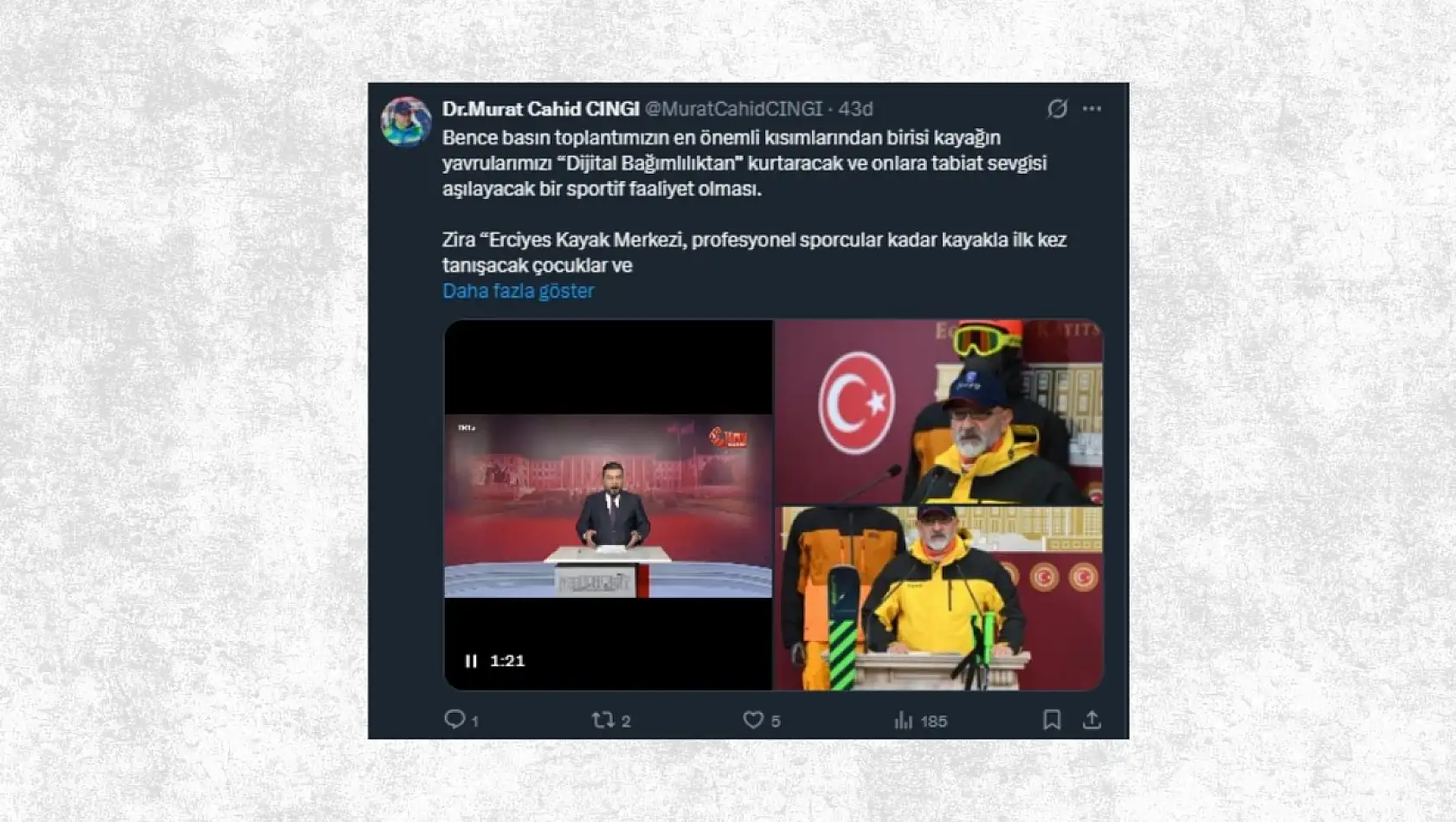The height and width of the screenshot is (822, 1456).
Task: Open the bottom-right photo with skis at podium
Action: (939, 599)
